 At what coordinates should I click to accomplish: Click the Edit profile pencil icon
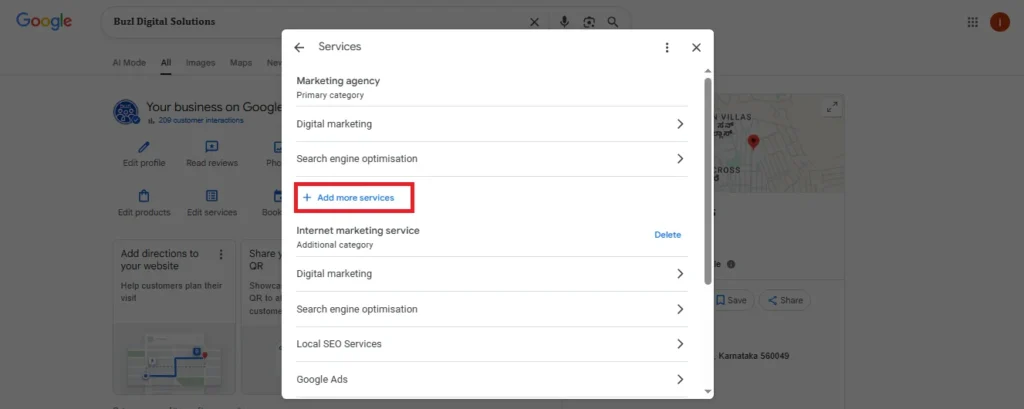point(144,147)
